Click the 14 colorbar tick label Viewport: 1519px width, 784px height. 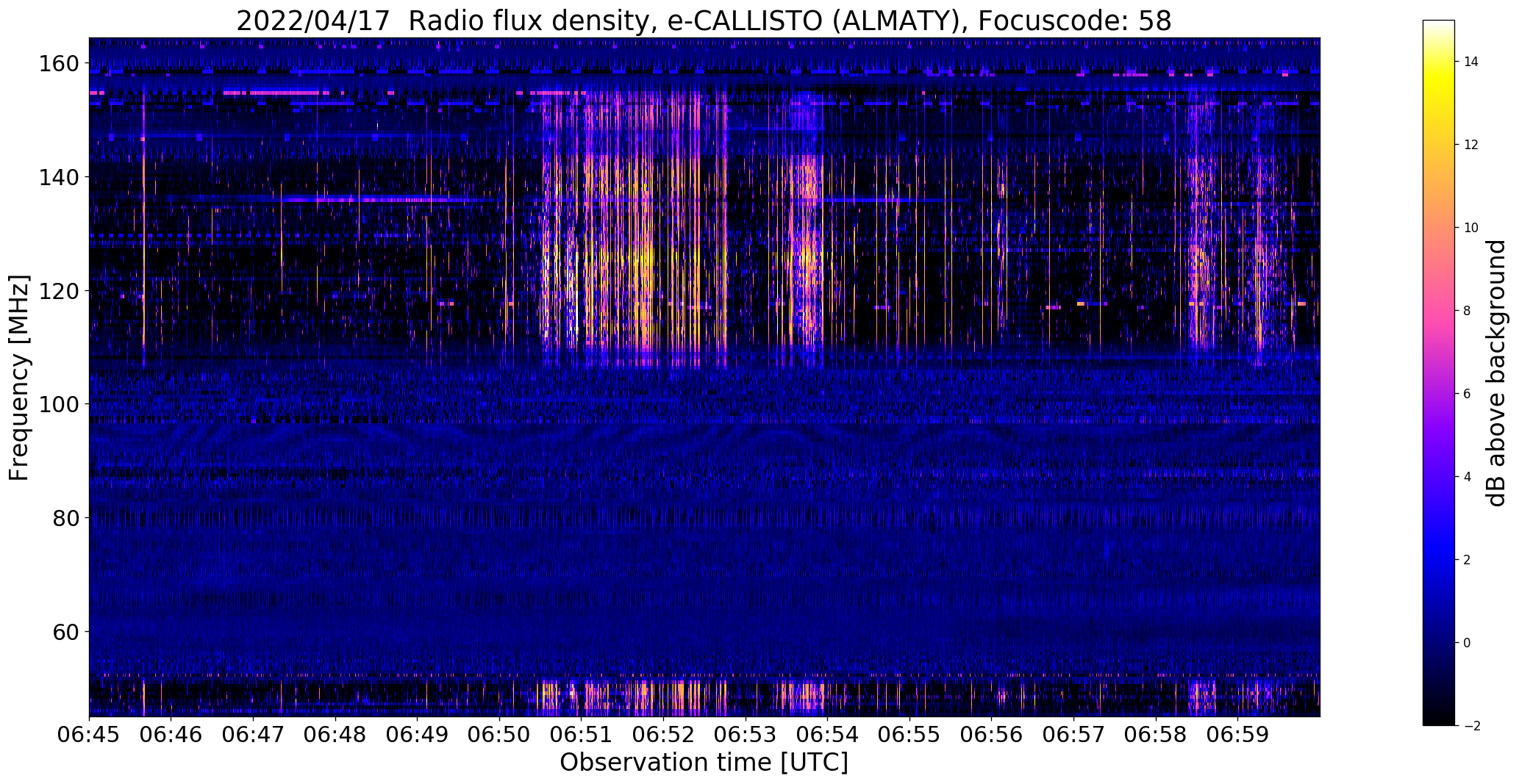point(1470,62)
